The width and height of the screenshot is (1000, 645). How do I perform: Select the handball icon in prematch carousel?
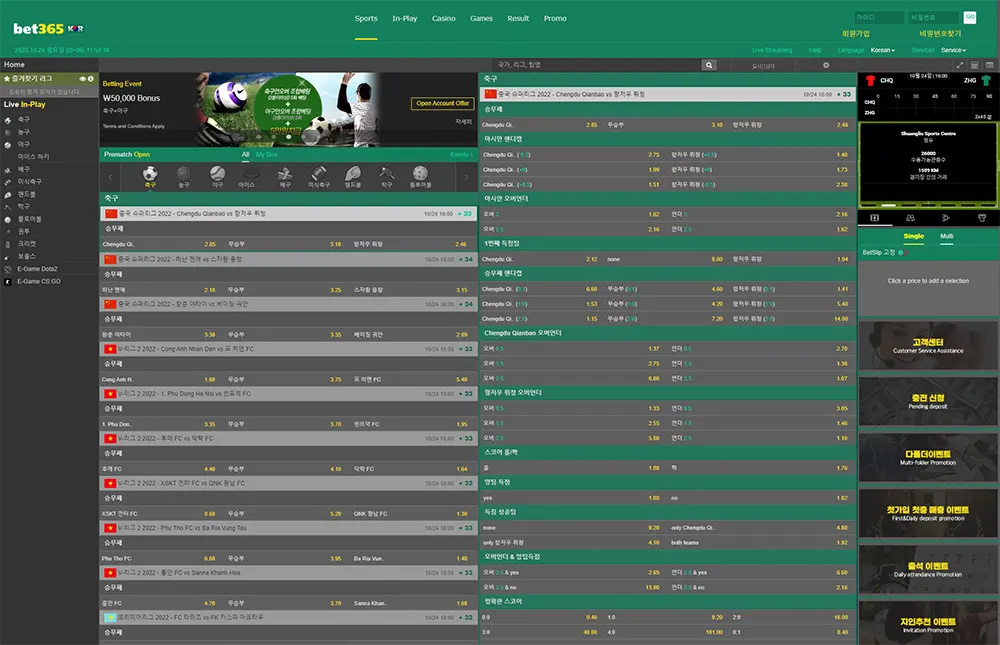coord(353,175)
